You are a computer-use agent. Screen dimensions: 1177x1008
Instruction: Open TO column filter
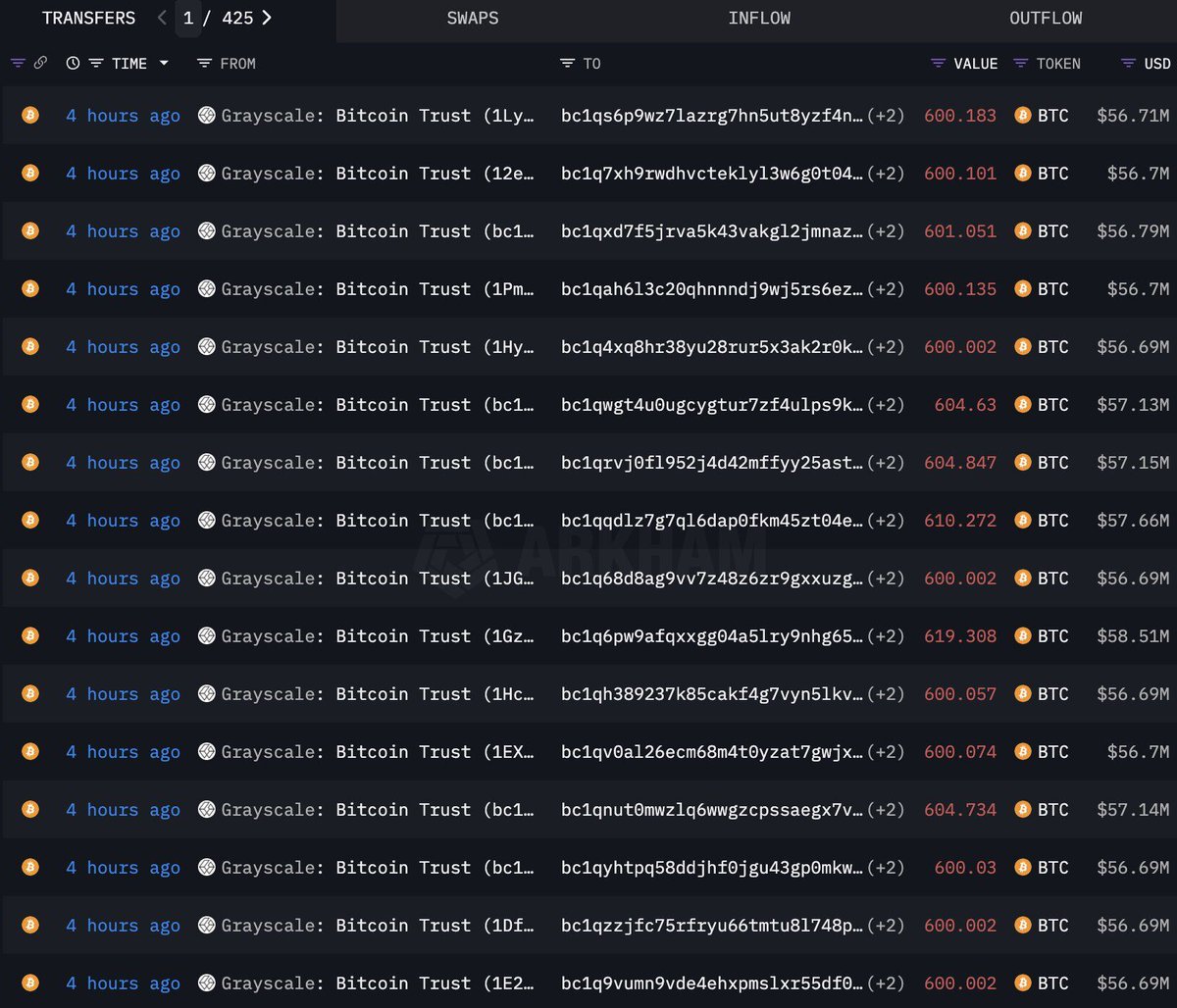pos(567,63)
